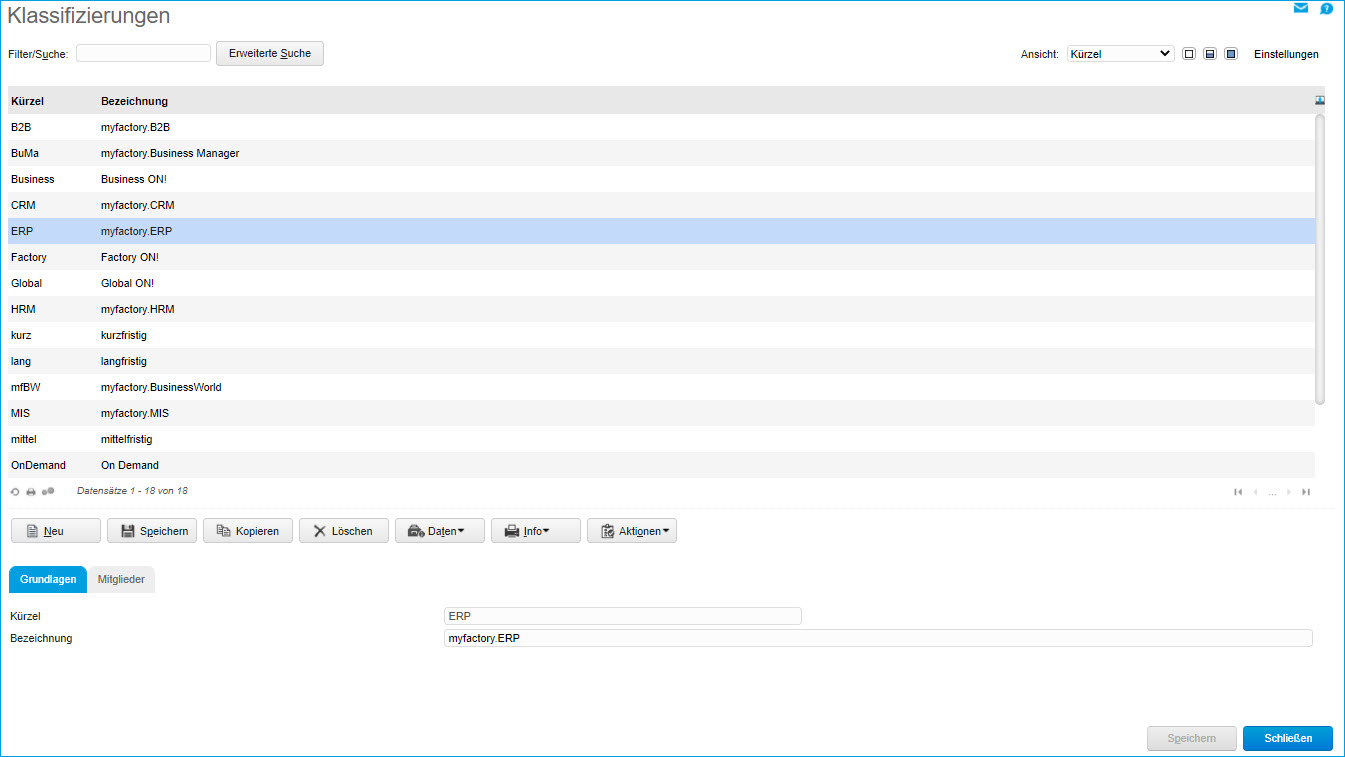Click the myfactory.CRM description cell

[138, 205]
